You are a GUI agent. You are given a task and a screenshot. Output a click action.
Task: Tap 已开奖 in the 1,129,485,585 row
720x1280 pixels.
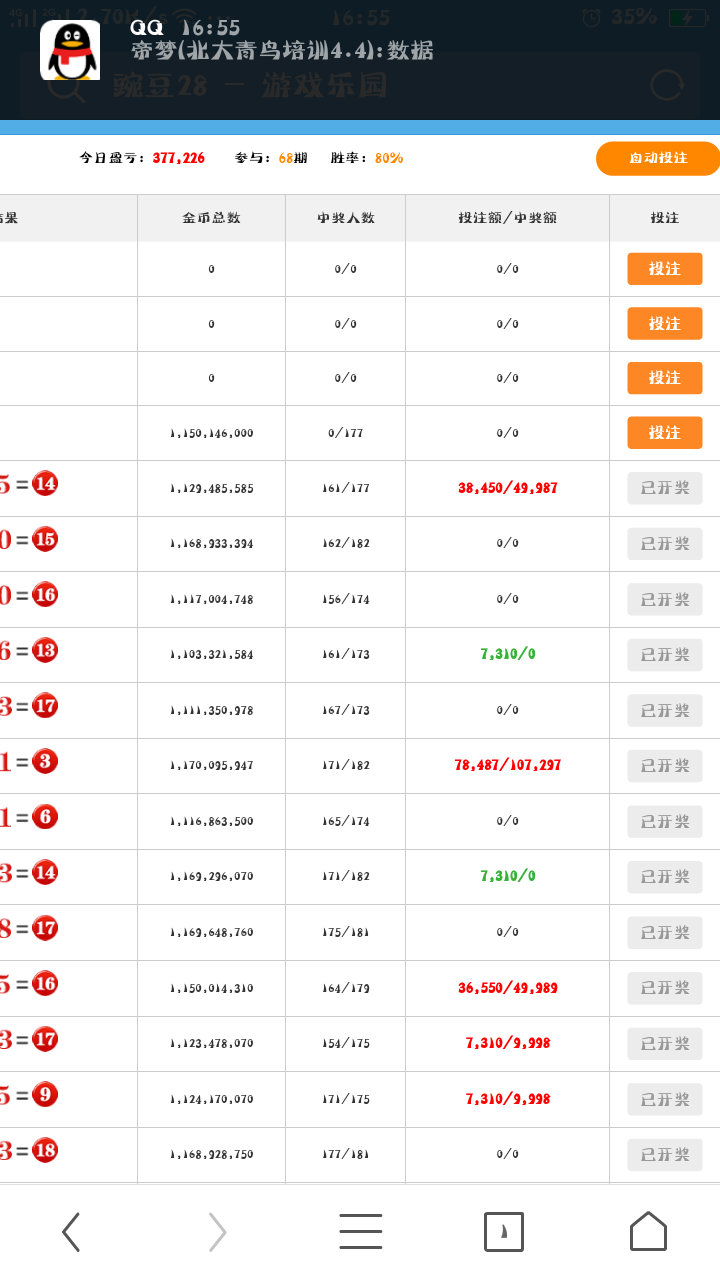[x=665, y=488]
